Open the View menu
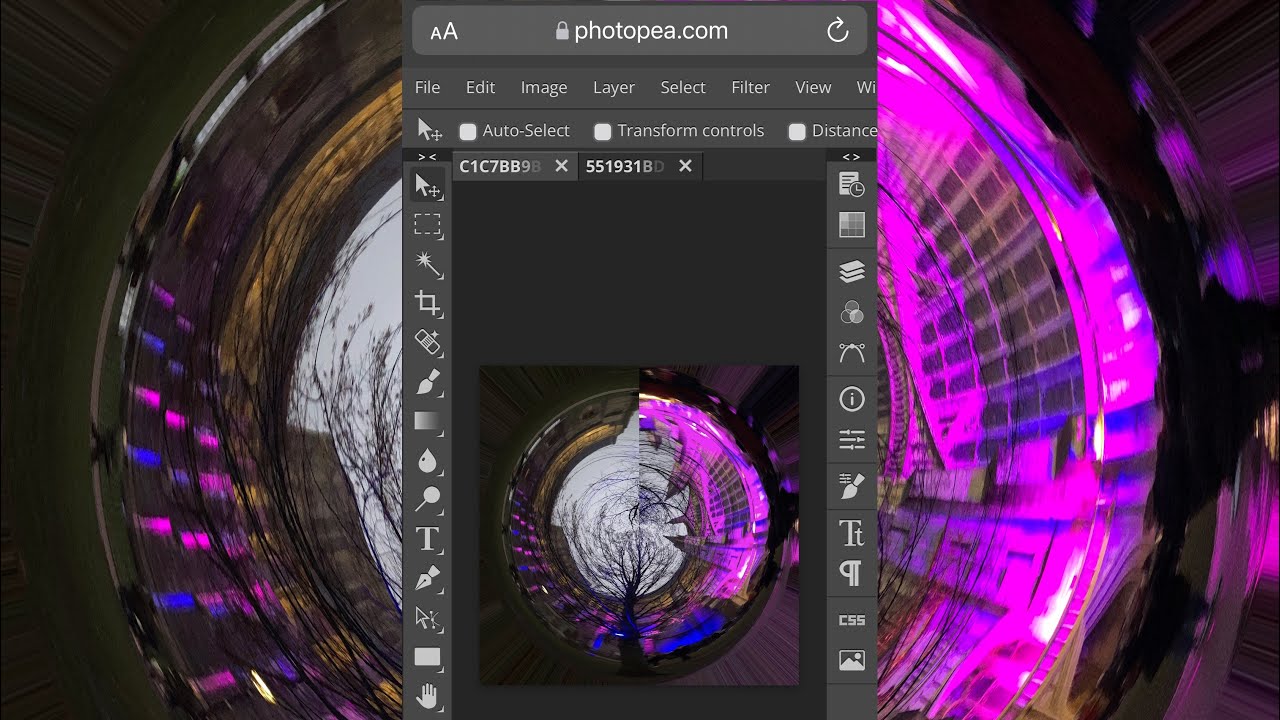The width and height of the screenshot is (1280, 720). click(813, 87)
